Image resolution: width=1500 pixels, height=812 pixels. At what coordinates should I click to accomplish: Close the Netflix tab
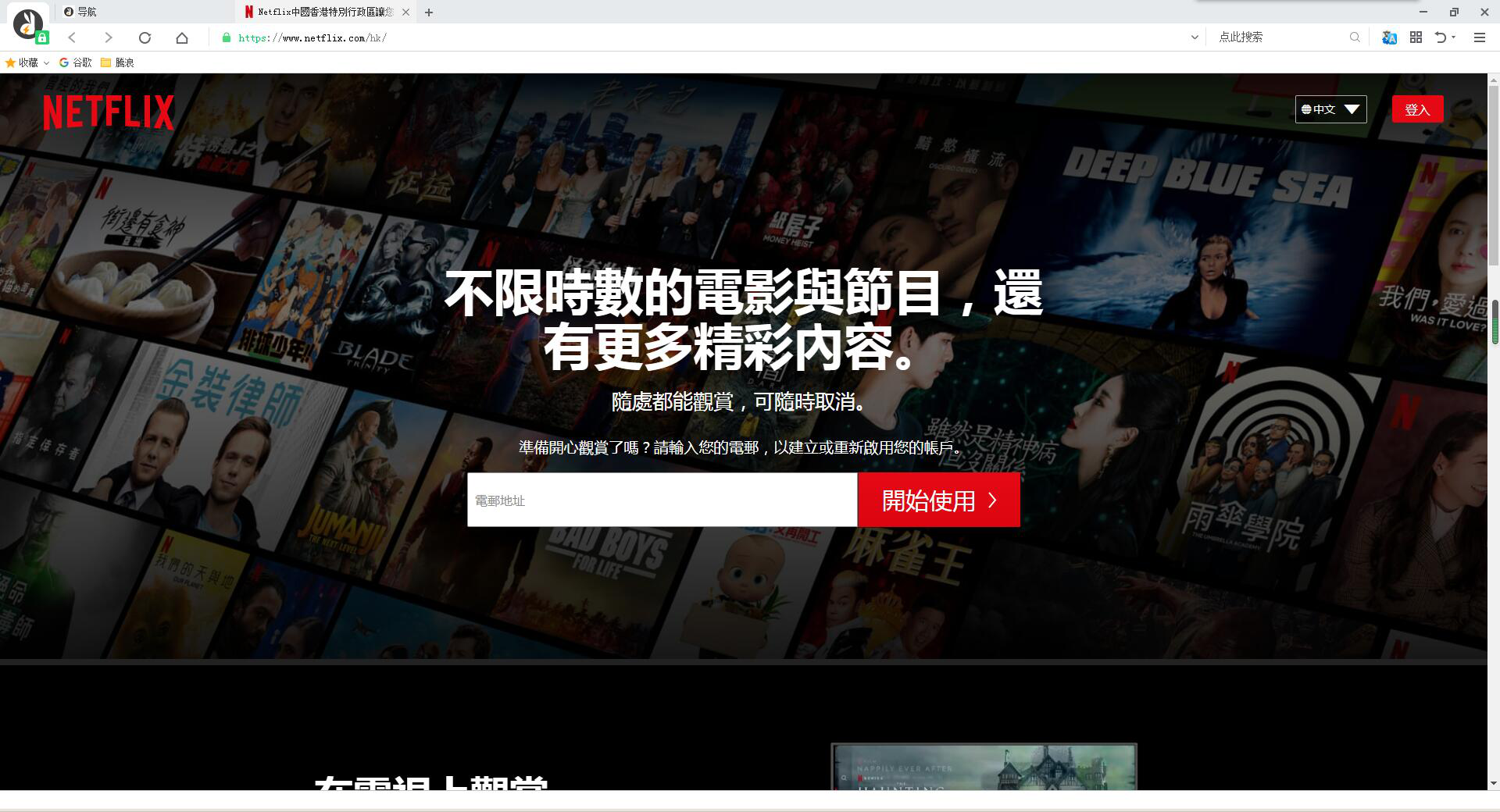(x=405, y=12)
